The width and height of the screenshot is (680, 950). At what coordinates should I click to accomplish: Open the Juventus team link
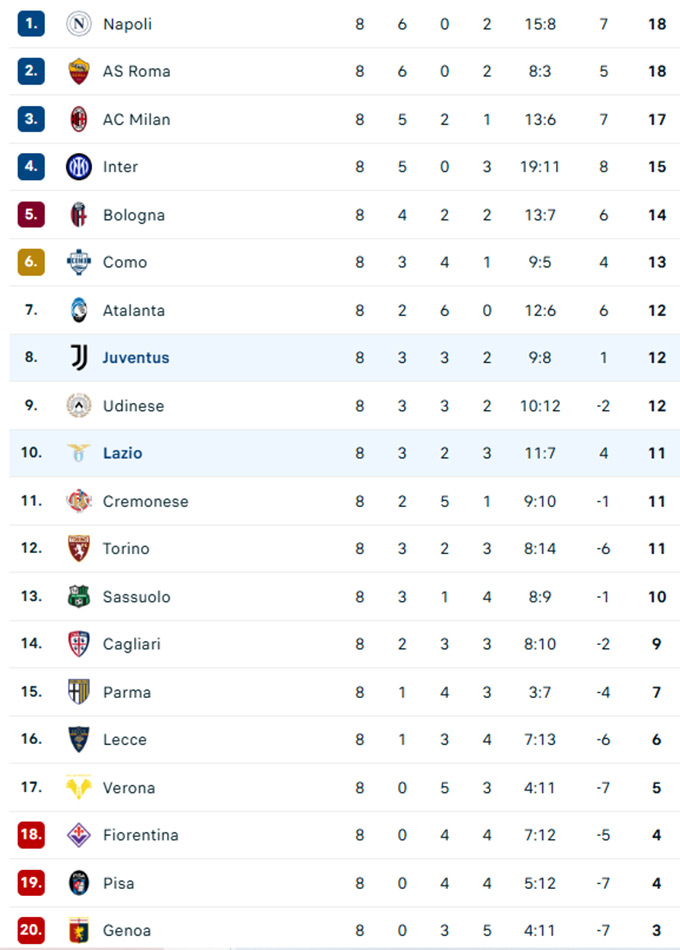point(136,357)
